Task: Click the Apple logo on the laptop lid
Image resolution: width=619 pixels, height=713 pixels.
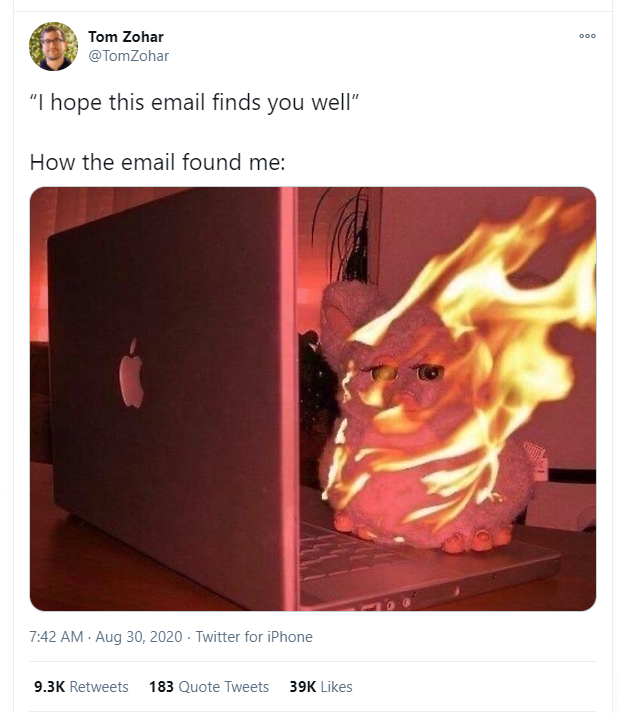Action: [x=131, y=373]
